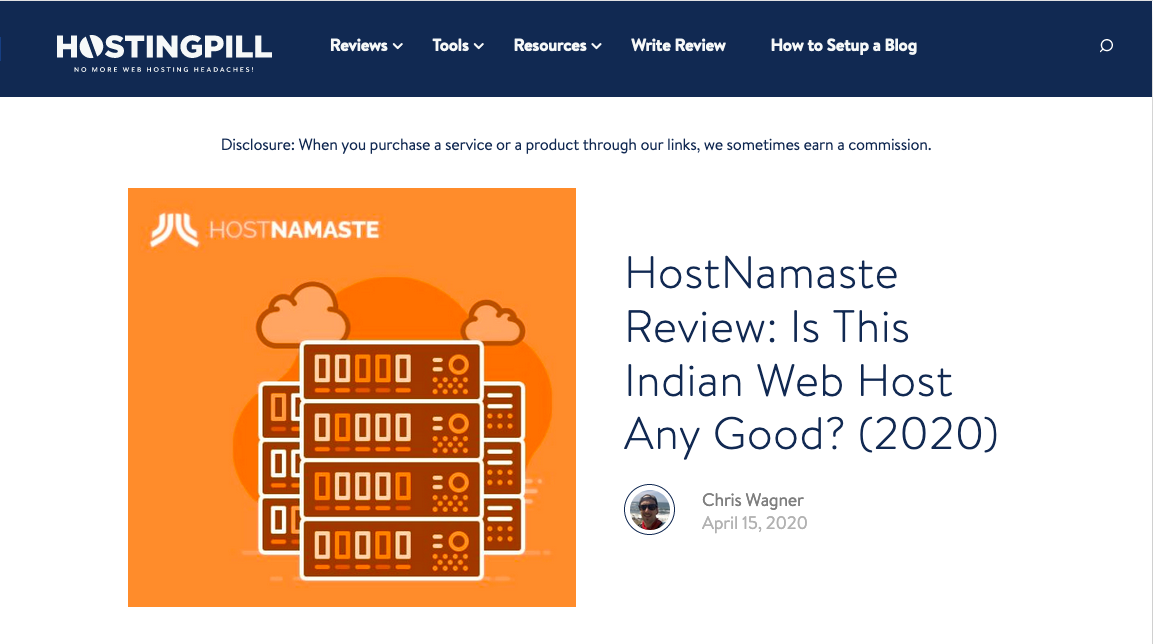
Task: Click Chris Wagner's author avatar
Action: tap(649, 509)
